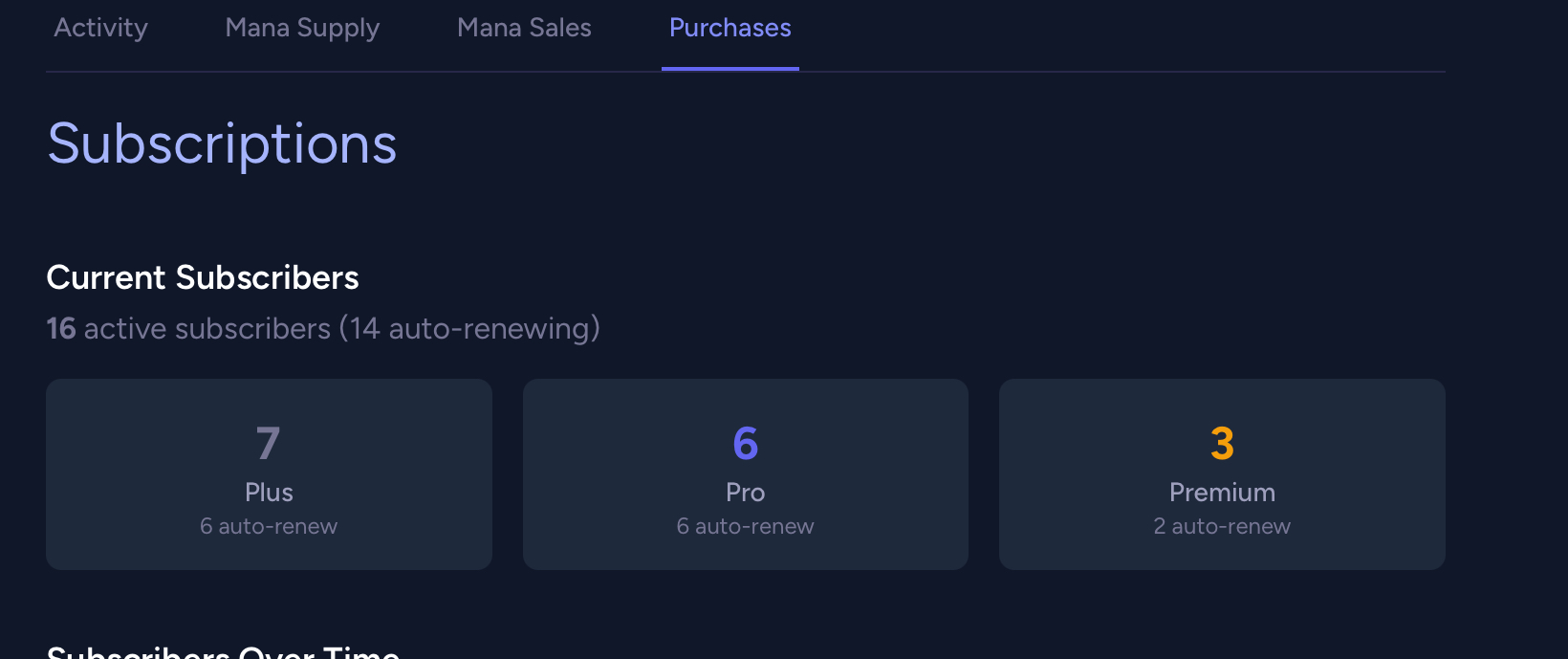This screenshot has width=1568, height=659.
Task: Click the gray number 7 for Plus
Action: click(269, 444)
